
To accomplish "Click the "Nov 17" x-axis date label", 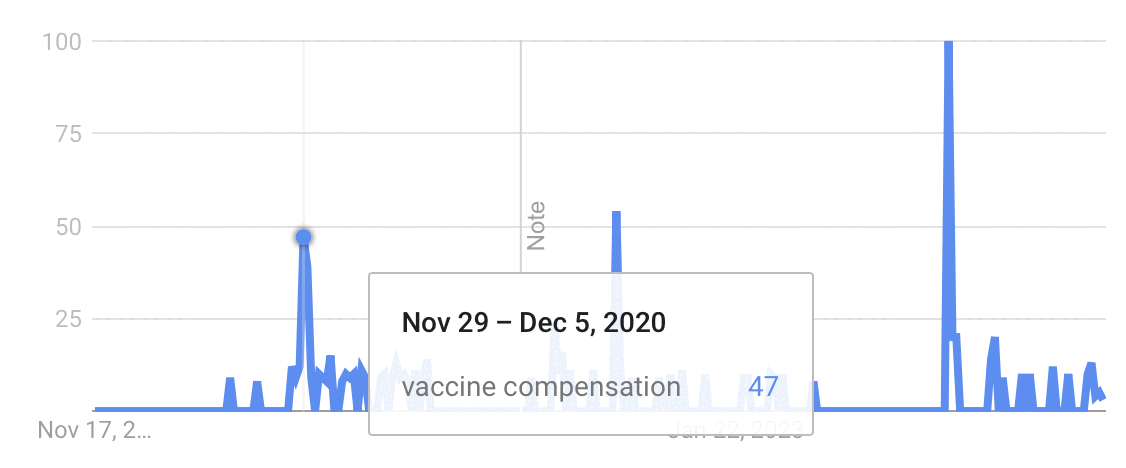I will click(x=94, y=431).
